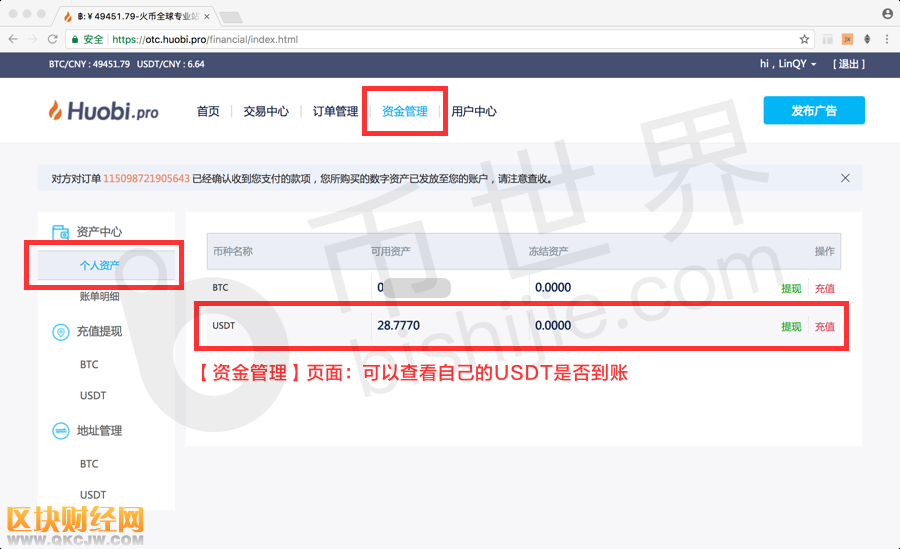
Task: Click the diamond-shaped extension icon
Action: [x=867, y=39]
